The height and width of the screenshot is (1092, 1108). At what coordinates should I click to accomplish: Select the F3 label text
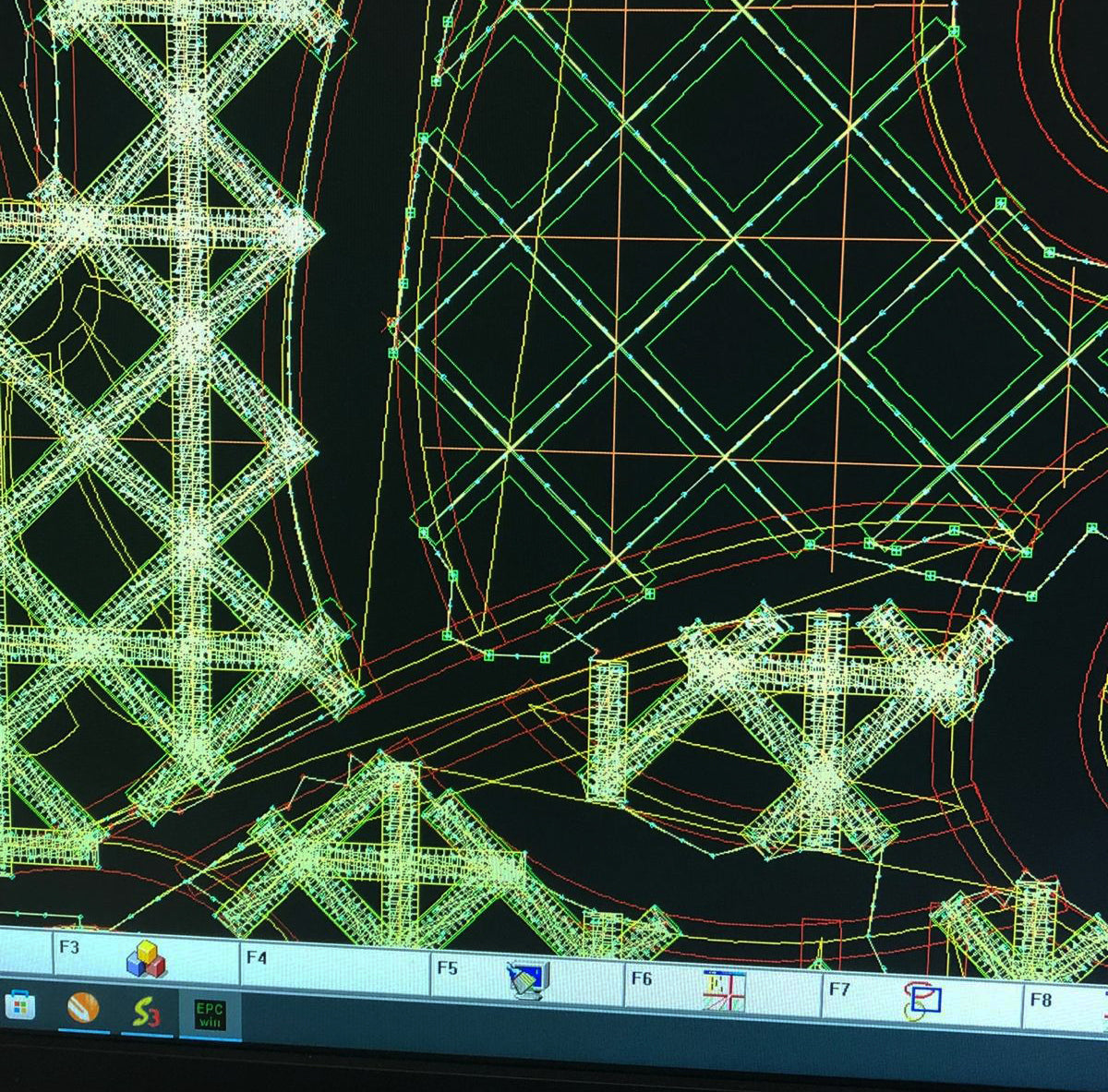click(68, 947)
